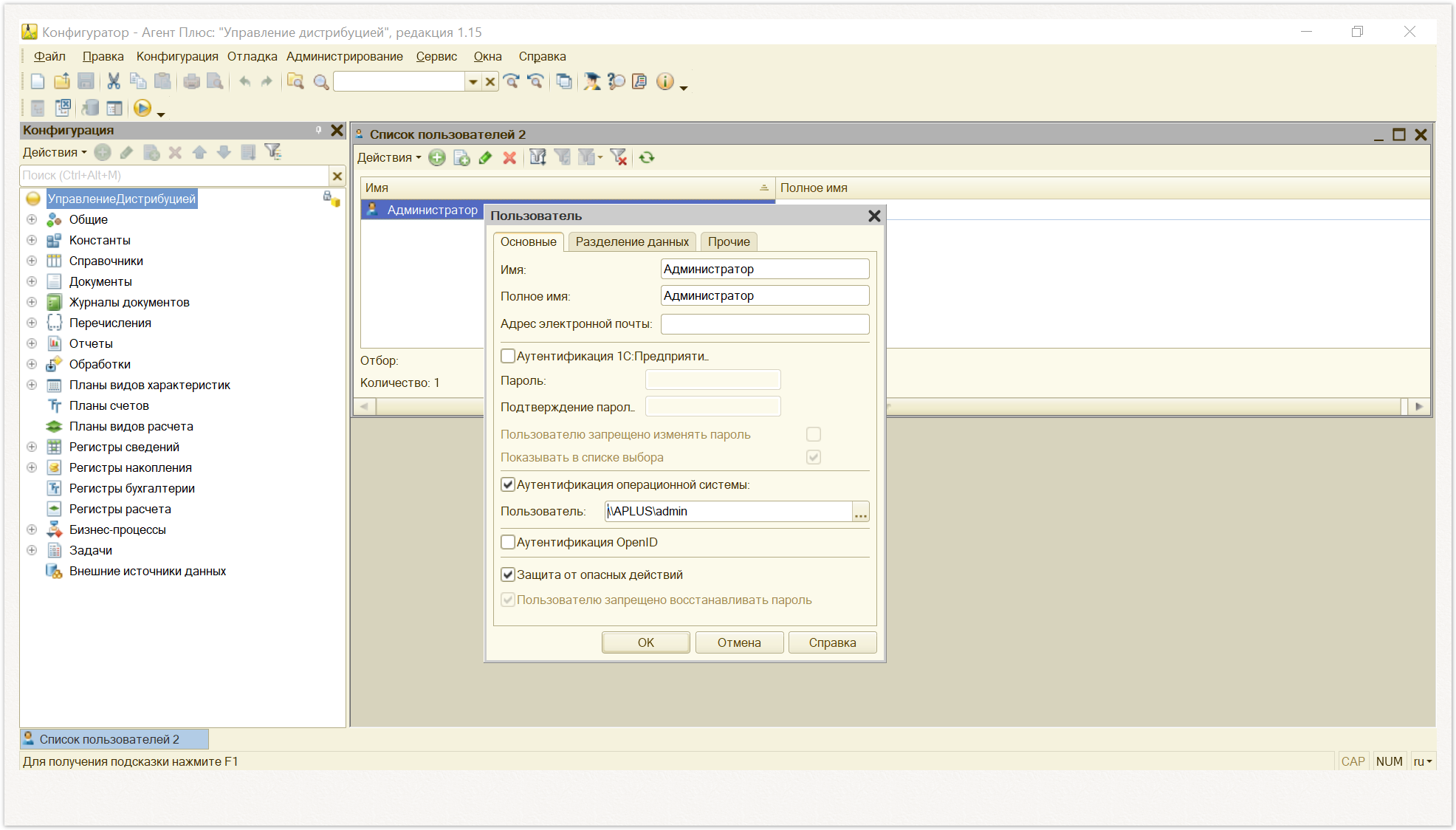1456x830 pixels.
Task: Uncheck operating system authentication checkbox
Action: point(508,484)
